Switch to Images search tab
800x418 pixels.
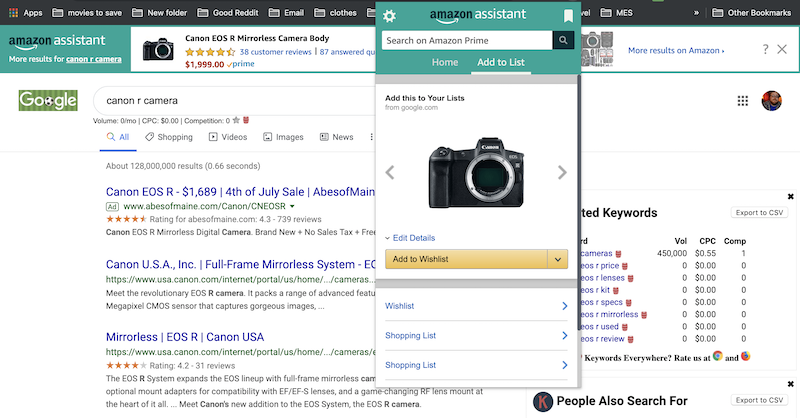point(283,137)
